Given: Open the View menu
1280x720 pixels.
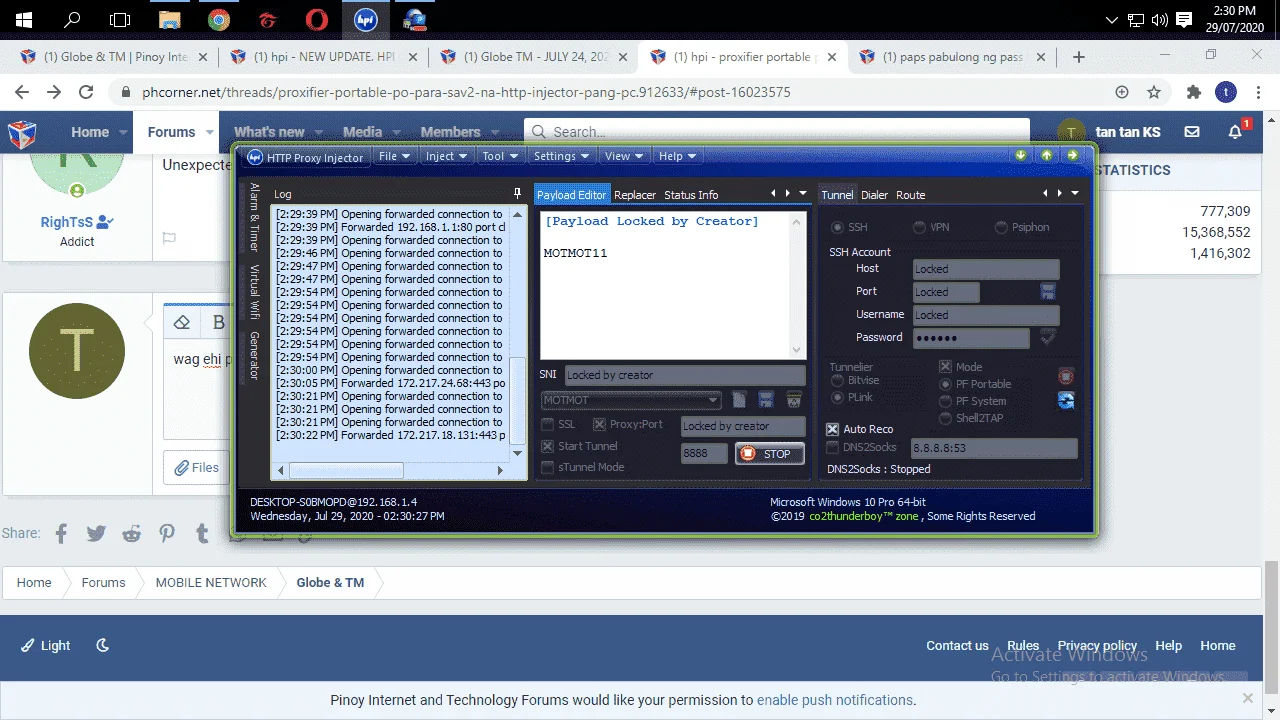Looking at the screenshot, I should pos(624,156).
